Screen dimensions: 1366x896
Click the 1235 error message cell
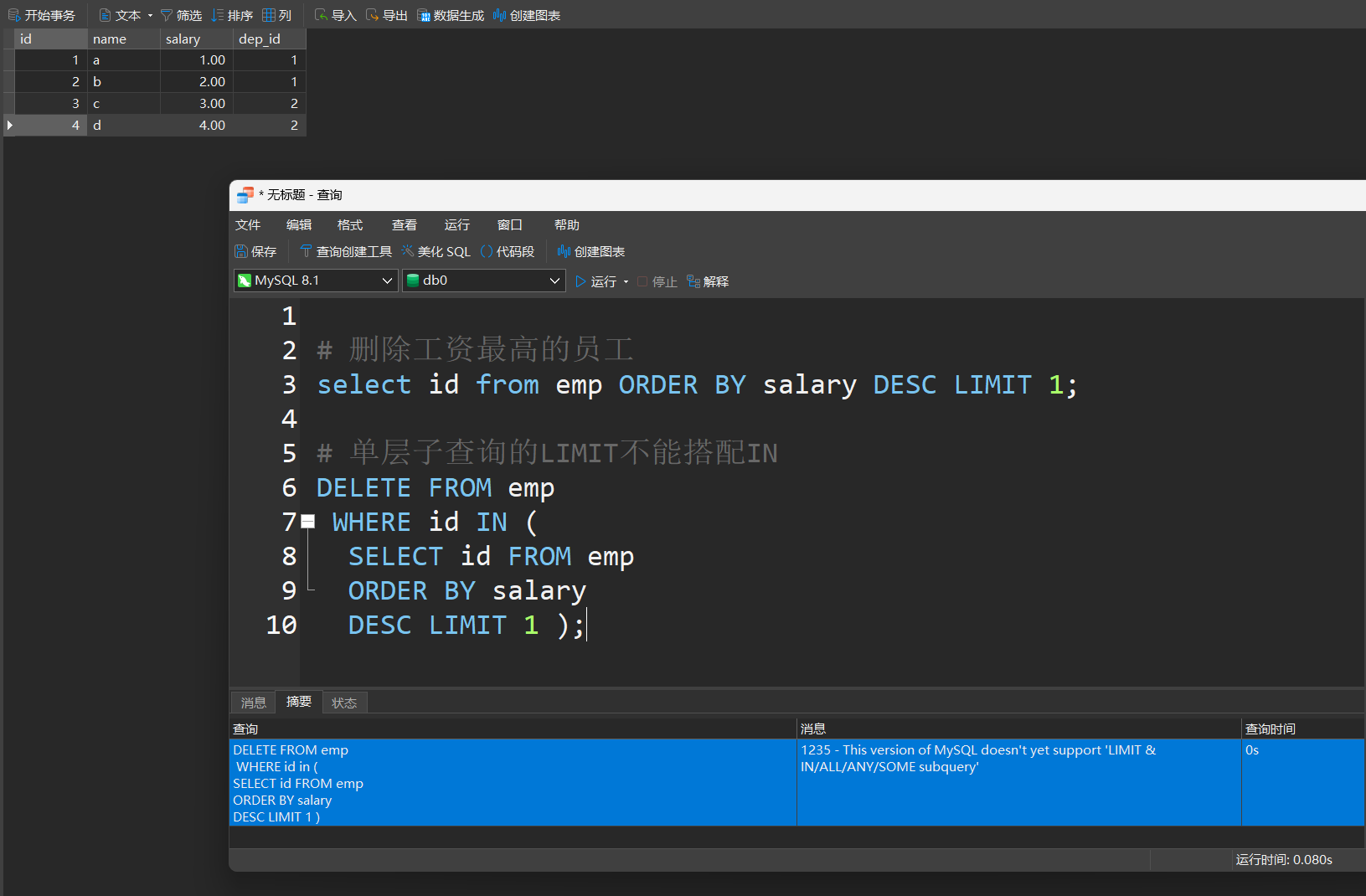[x=1018, y=783]
